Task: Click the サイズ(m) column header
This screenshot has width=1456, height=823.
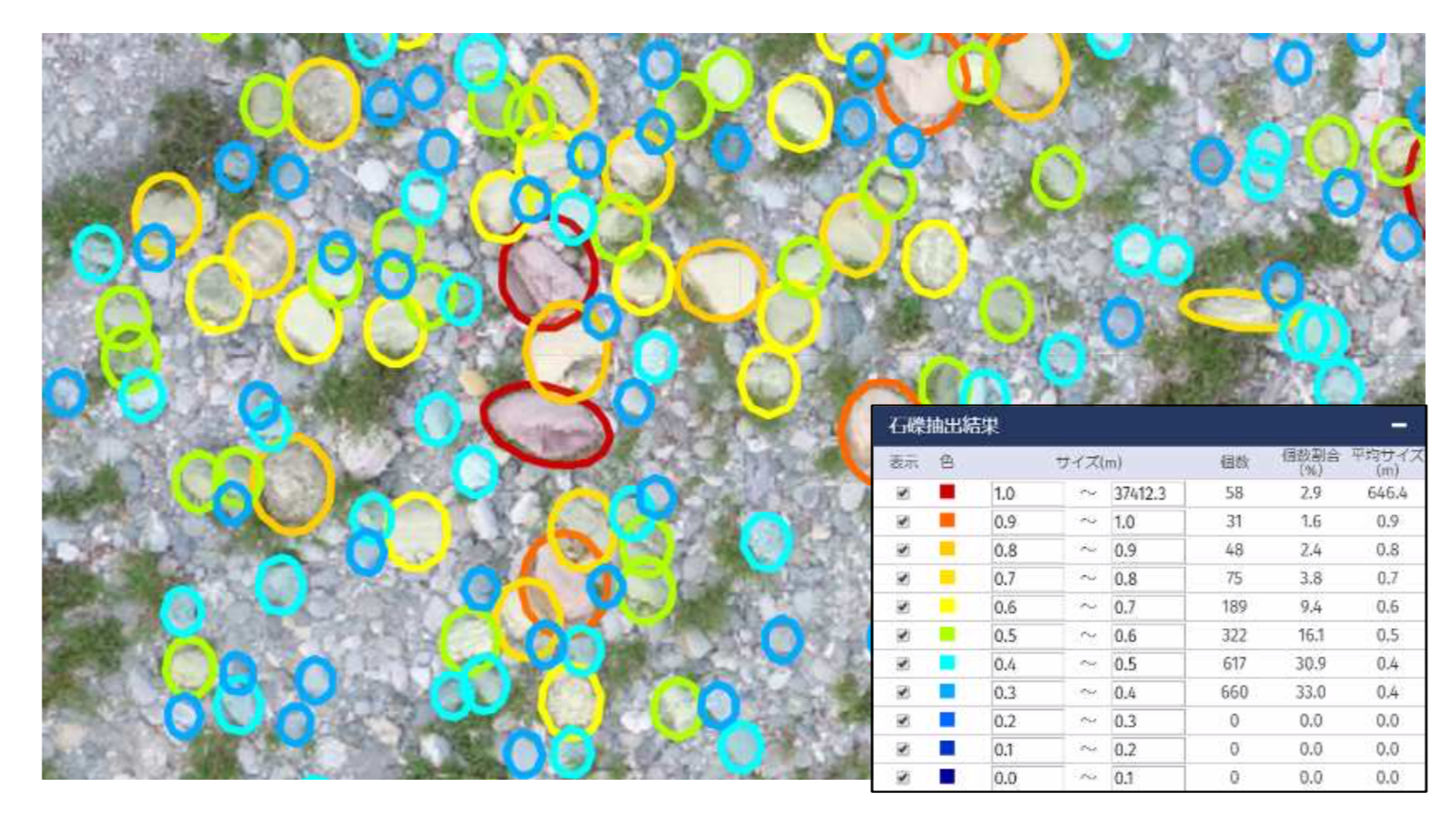Action: [x=1088, y=462]
